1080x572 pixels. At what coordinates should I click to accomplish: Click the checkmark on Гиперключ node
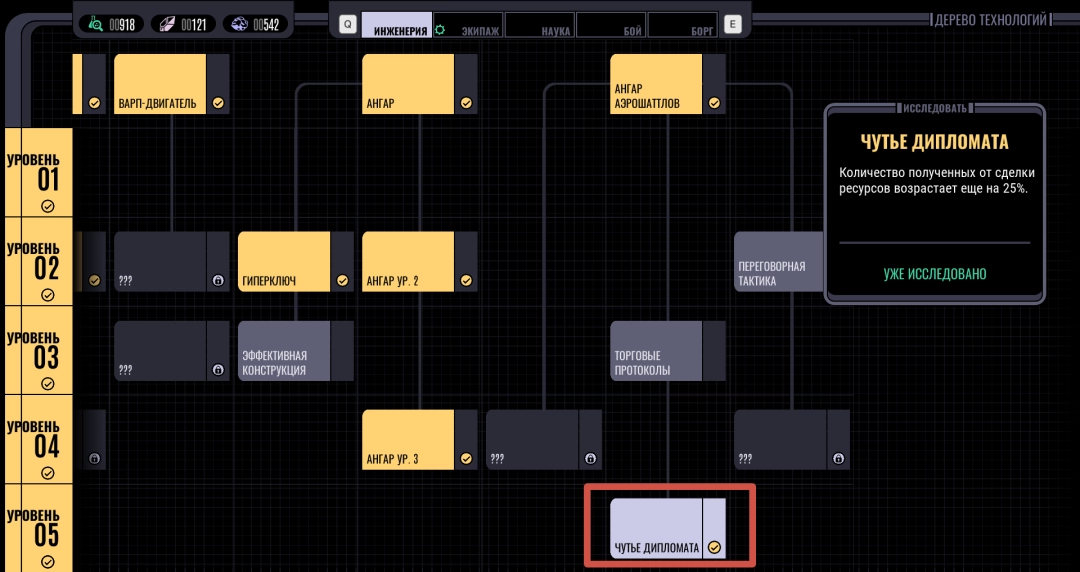[x=342, y=281]
